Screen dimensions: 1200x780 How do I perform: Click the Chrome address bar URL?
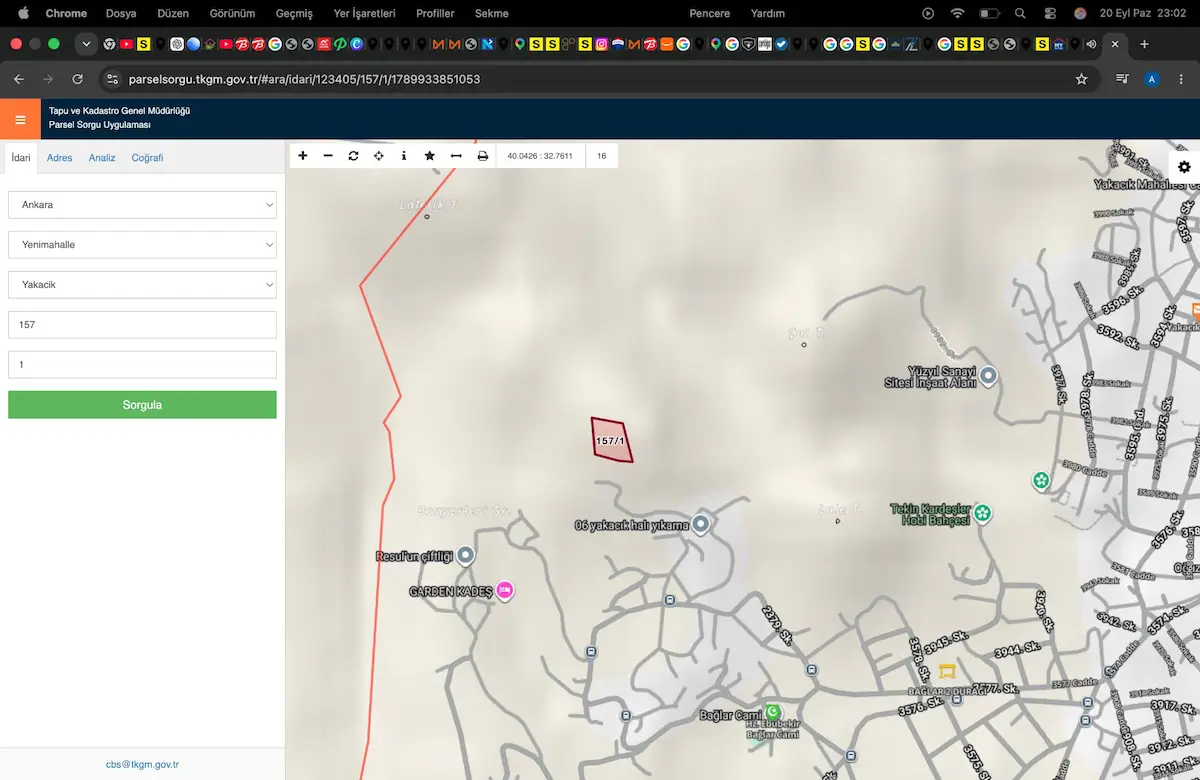[304, 79]
